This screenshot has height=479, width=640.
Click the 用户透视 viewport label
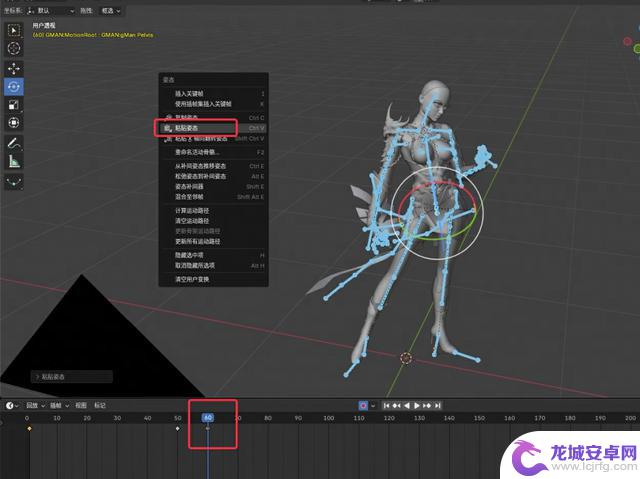click(x=44, y=25)
